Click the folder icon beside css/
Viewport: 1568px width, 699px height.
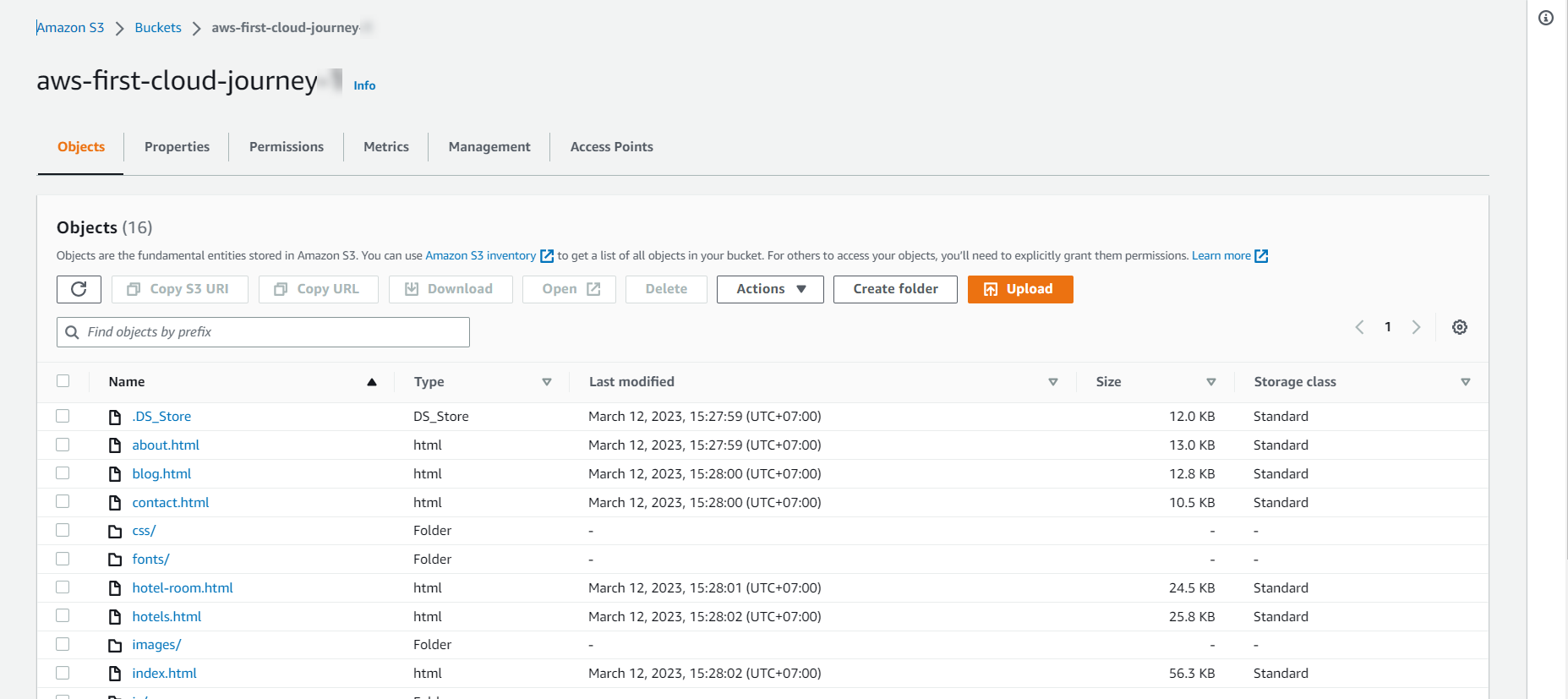(x=115, y=532)
